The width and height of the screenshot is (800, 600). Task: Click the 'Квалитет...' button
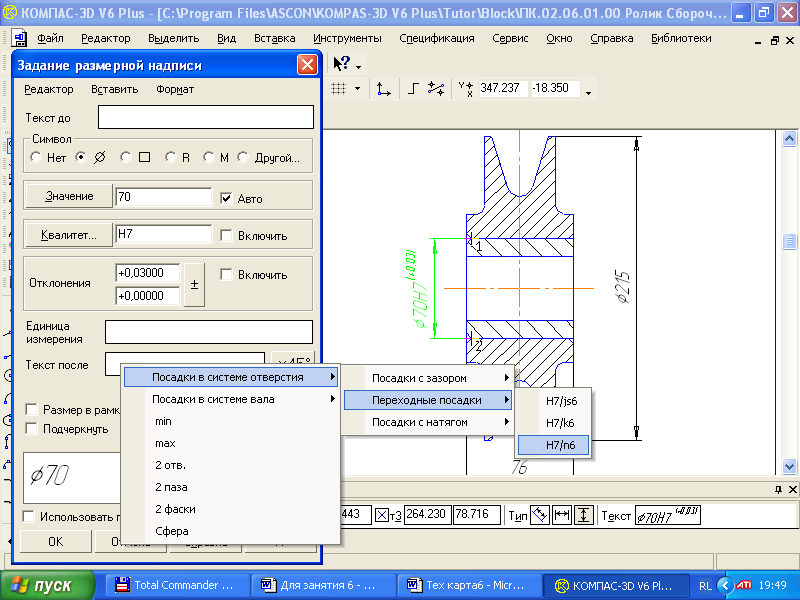69,235
